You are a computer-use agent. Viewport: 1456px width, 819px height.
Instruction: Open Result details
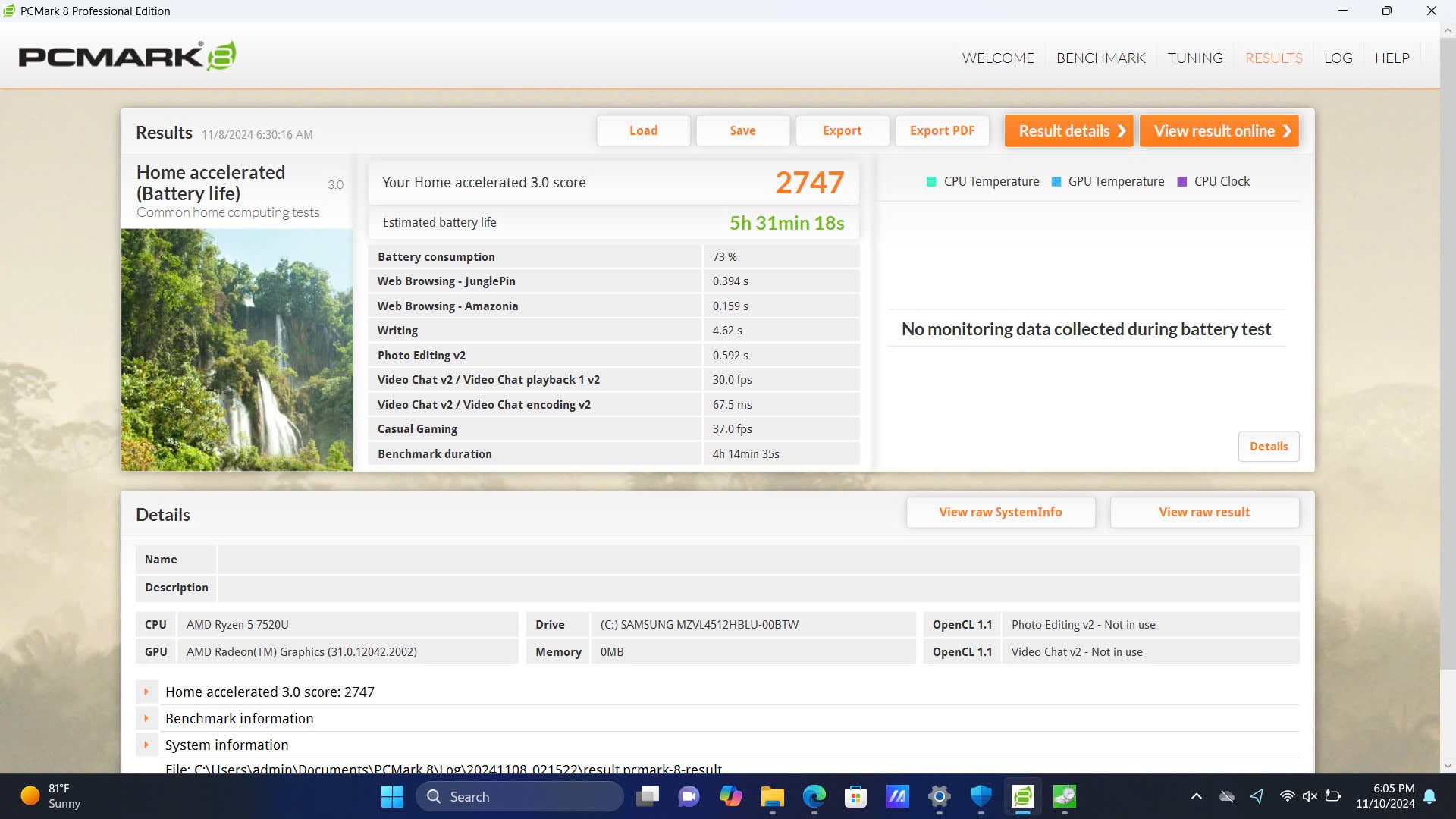tap(1068, 130)
